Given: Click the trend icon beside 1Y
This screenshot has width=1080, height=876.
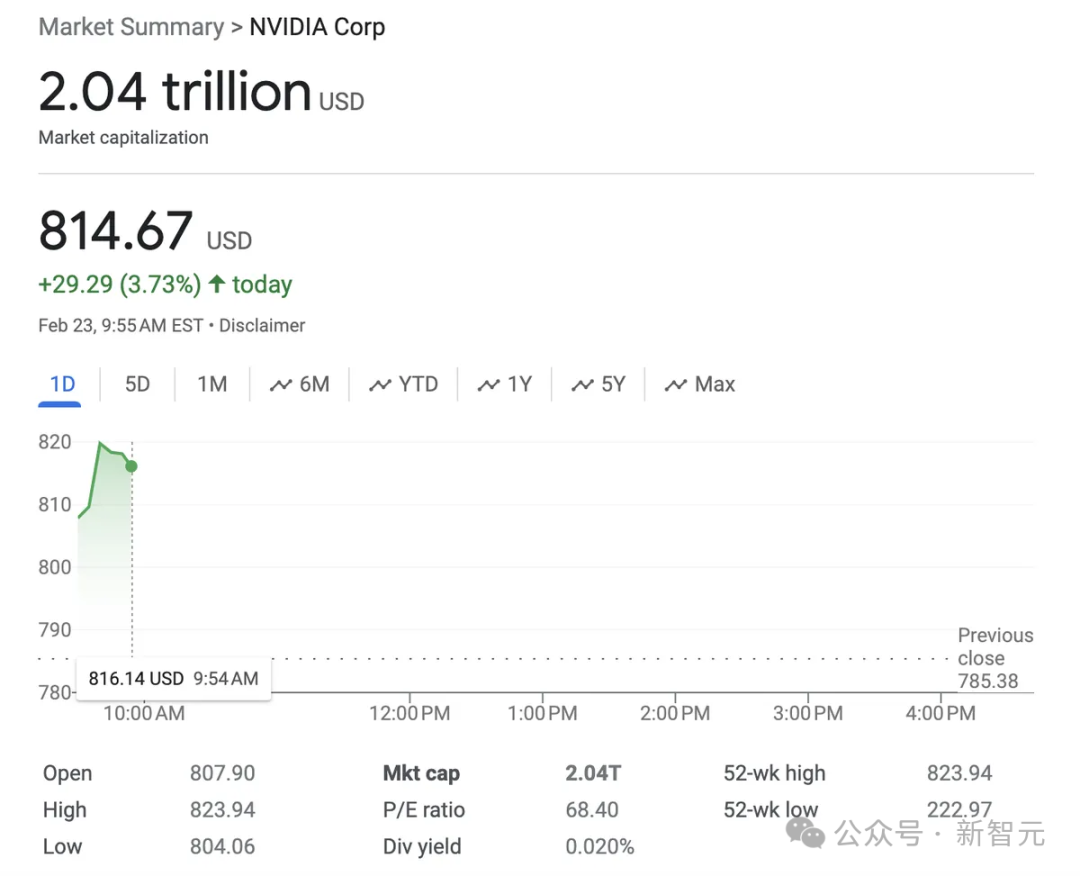Looking at the screenshot, I should coord(488,385).
